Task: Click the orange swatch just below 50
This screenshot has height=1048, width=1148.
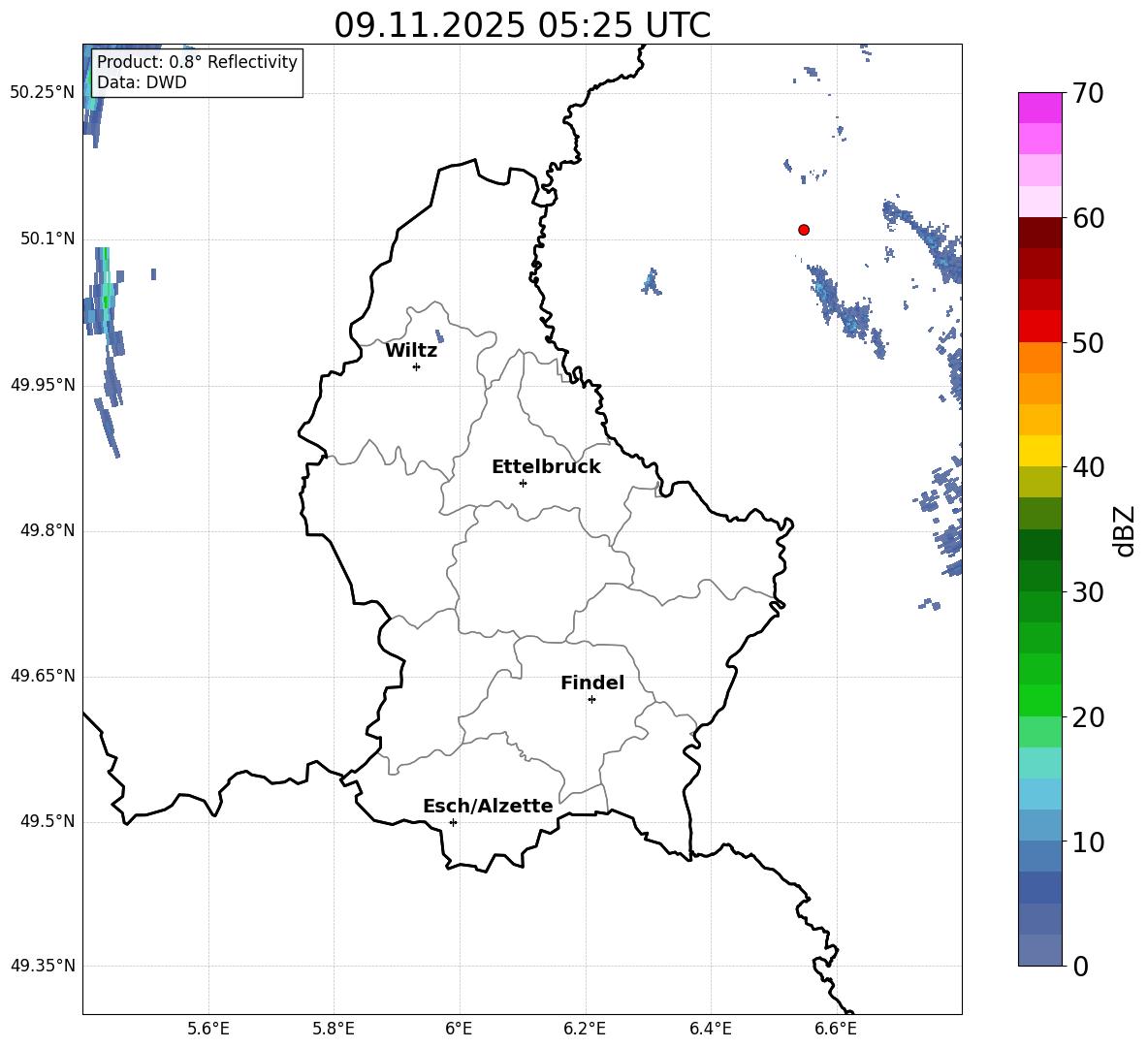Action: point(1039,358)
